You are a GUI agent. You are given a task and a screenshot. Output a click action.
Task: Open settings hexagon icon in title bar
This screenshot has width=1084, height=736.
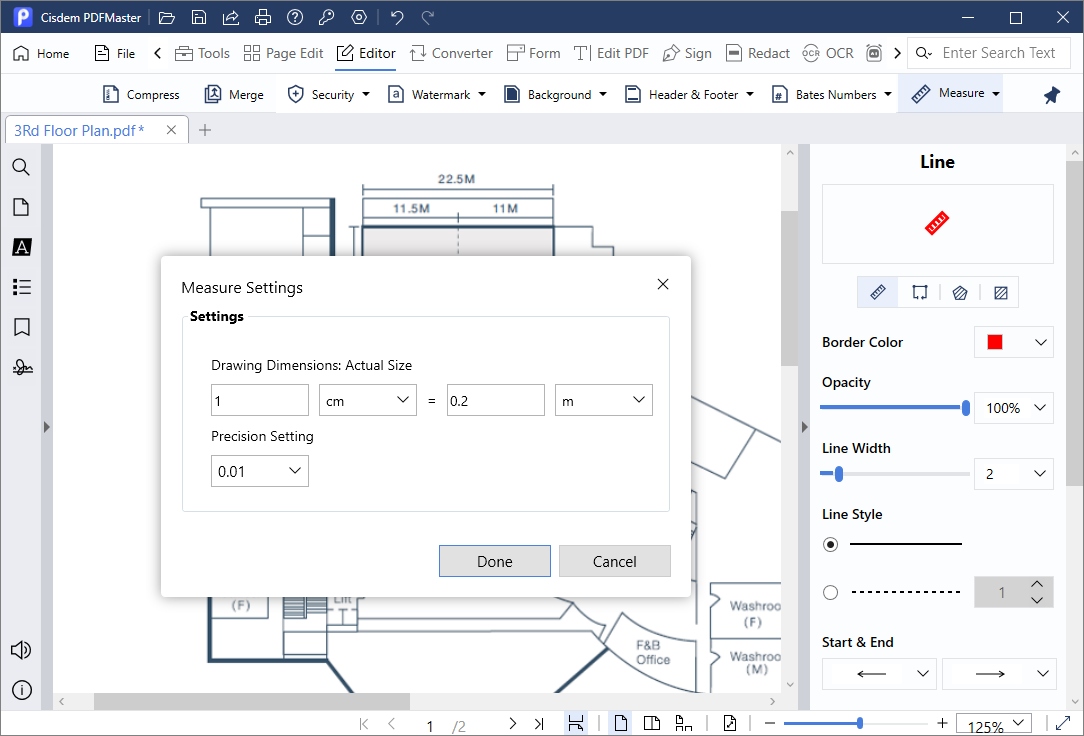coord(359,17)
